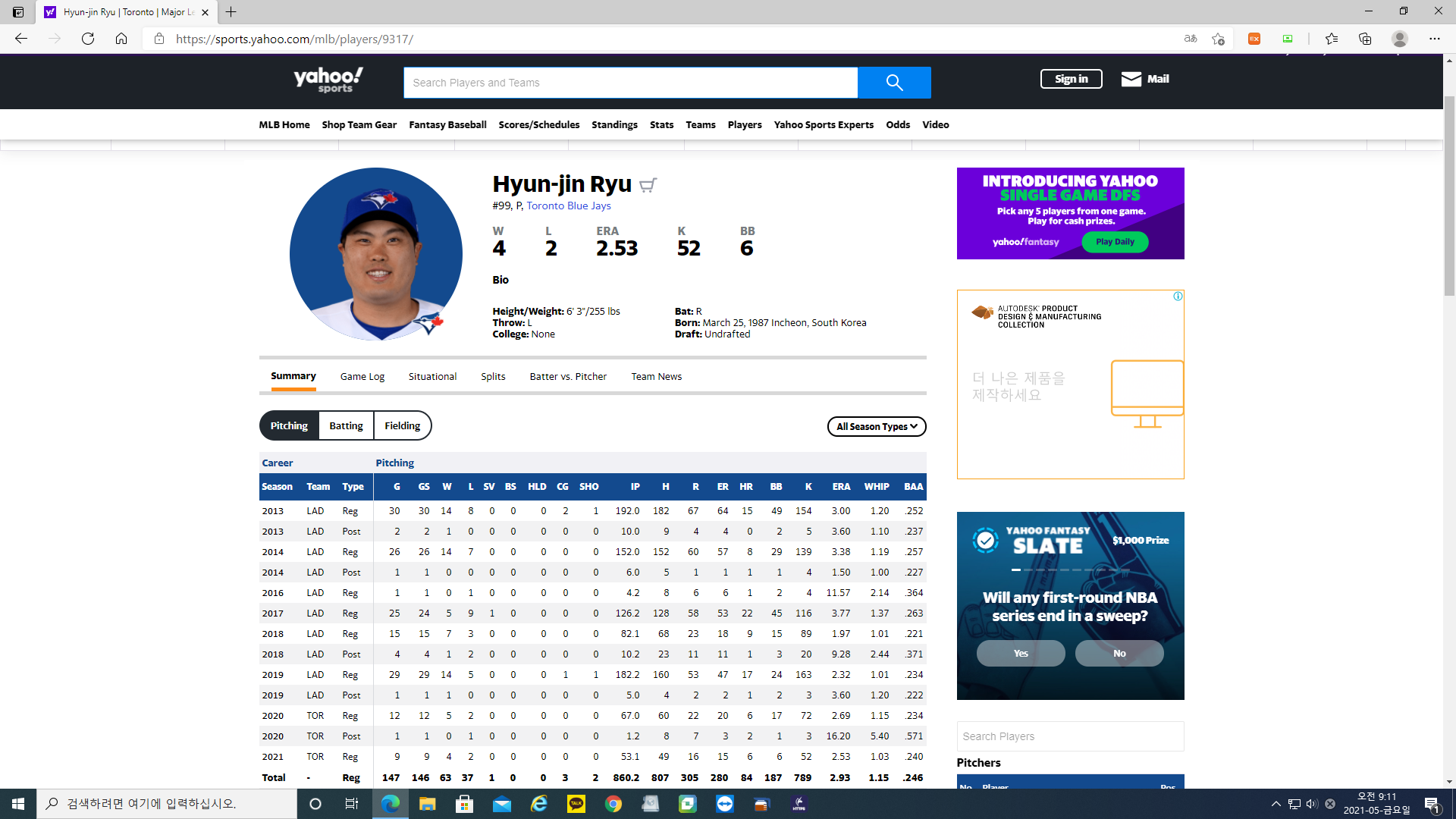Click Play Daily in fantasy ad
The height and width of the screenshot is (819, 1456).
[x=1115, y=242]
